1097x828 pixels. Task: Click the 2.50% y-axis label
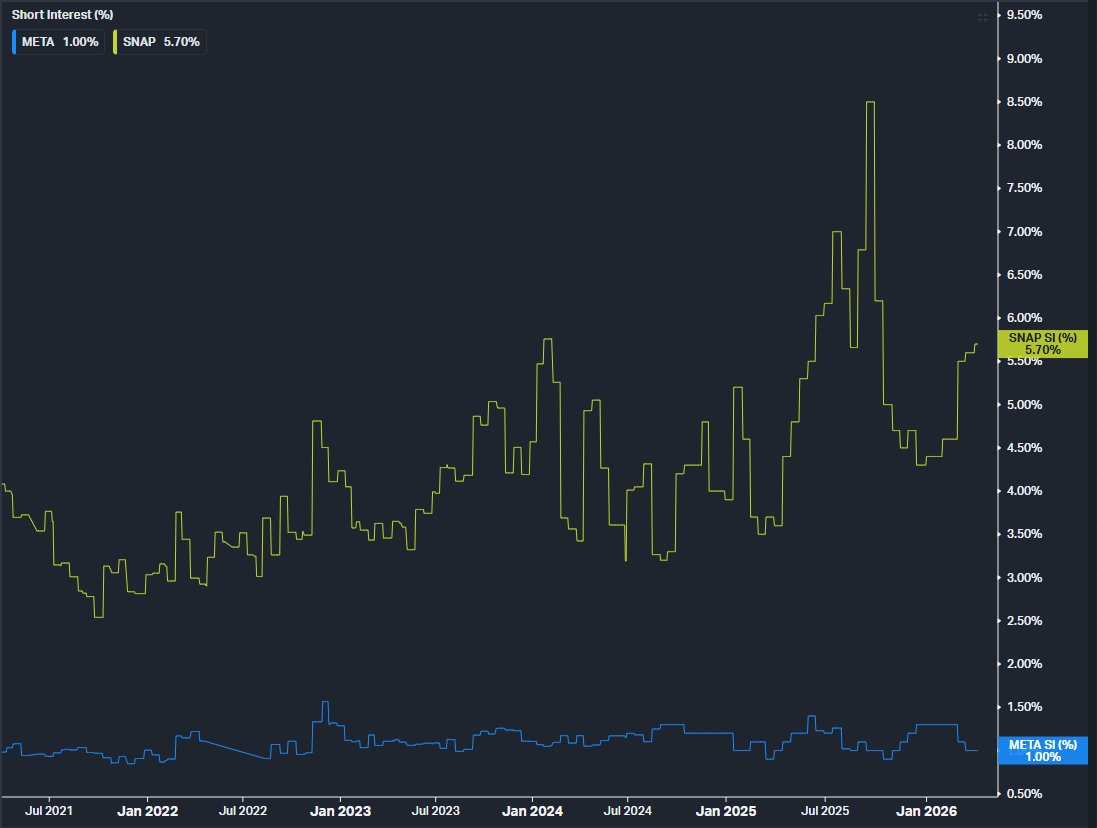pos(1024,621)
